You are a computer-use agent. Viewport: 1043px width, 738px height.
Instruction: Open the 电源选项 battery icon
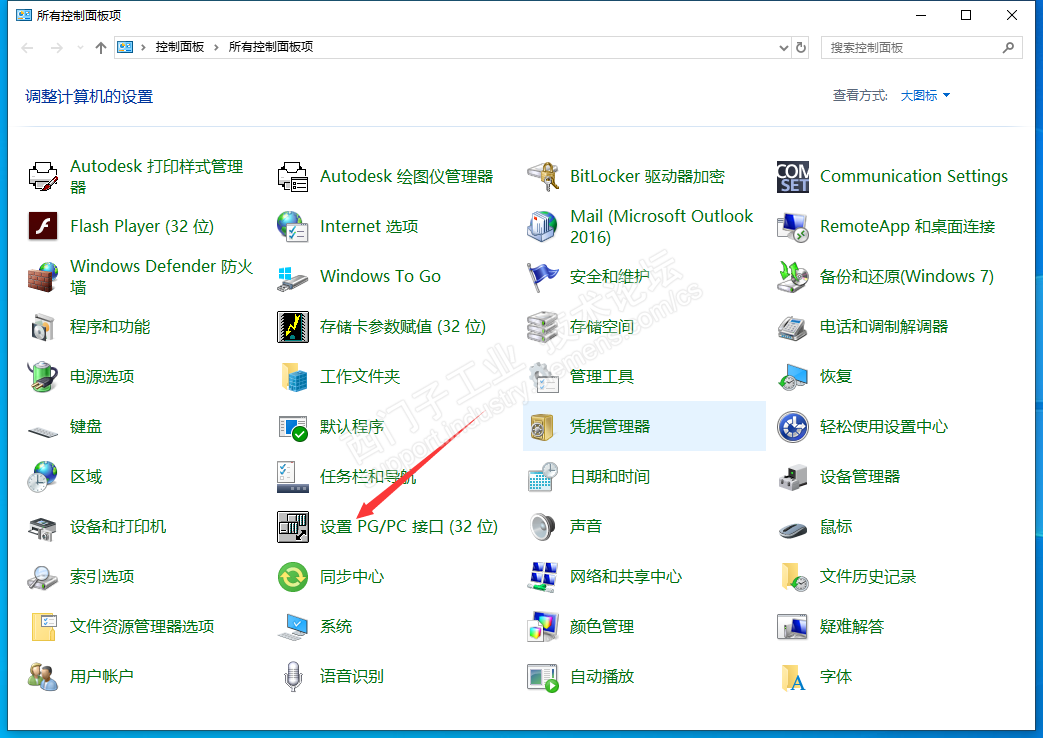click(43, 377)
